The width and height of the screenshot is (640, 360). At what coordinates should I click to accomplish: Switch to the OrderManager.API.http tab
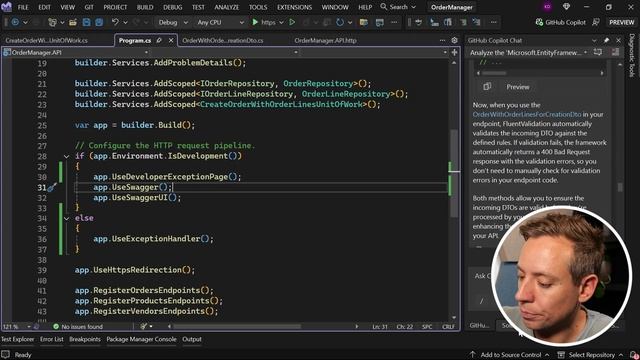point(325,40)
